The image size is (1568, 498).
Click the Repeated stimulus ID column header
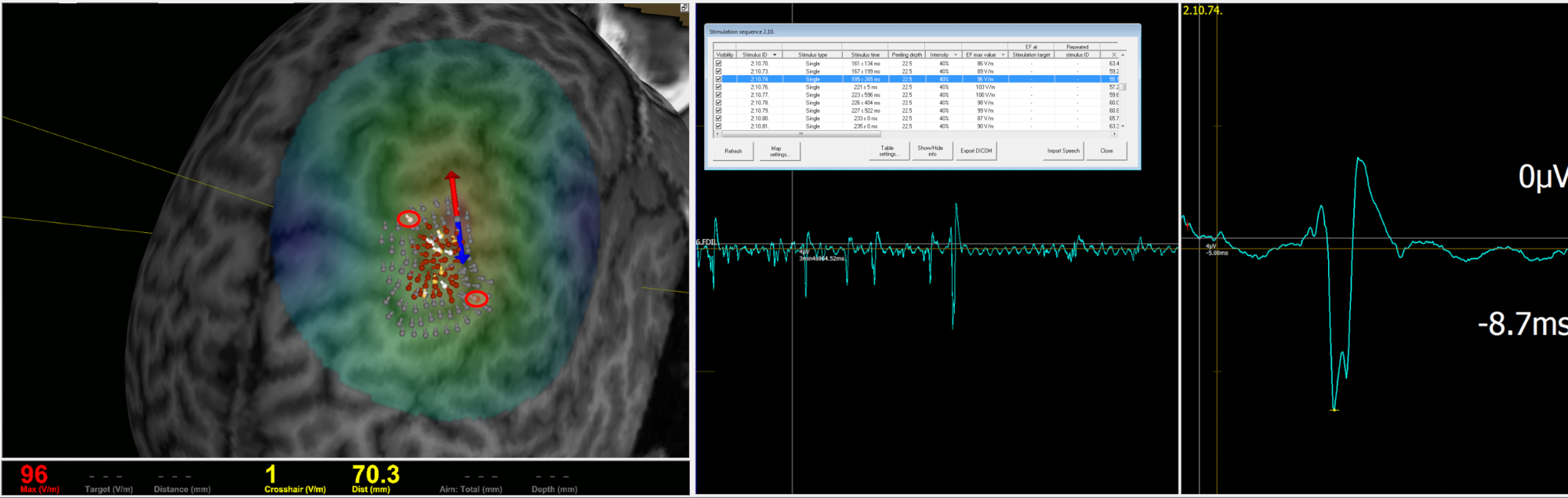[x=1077, y=51]
